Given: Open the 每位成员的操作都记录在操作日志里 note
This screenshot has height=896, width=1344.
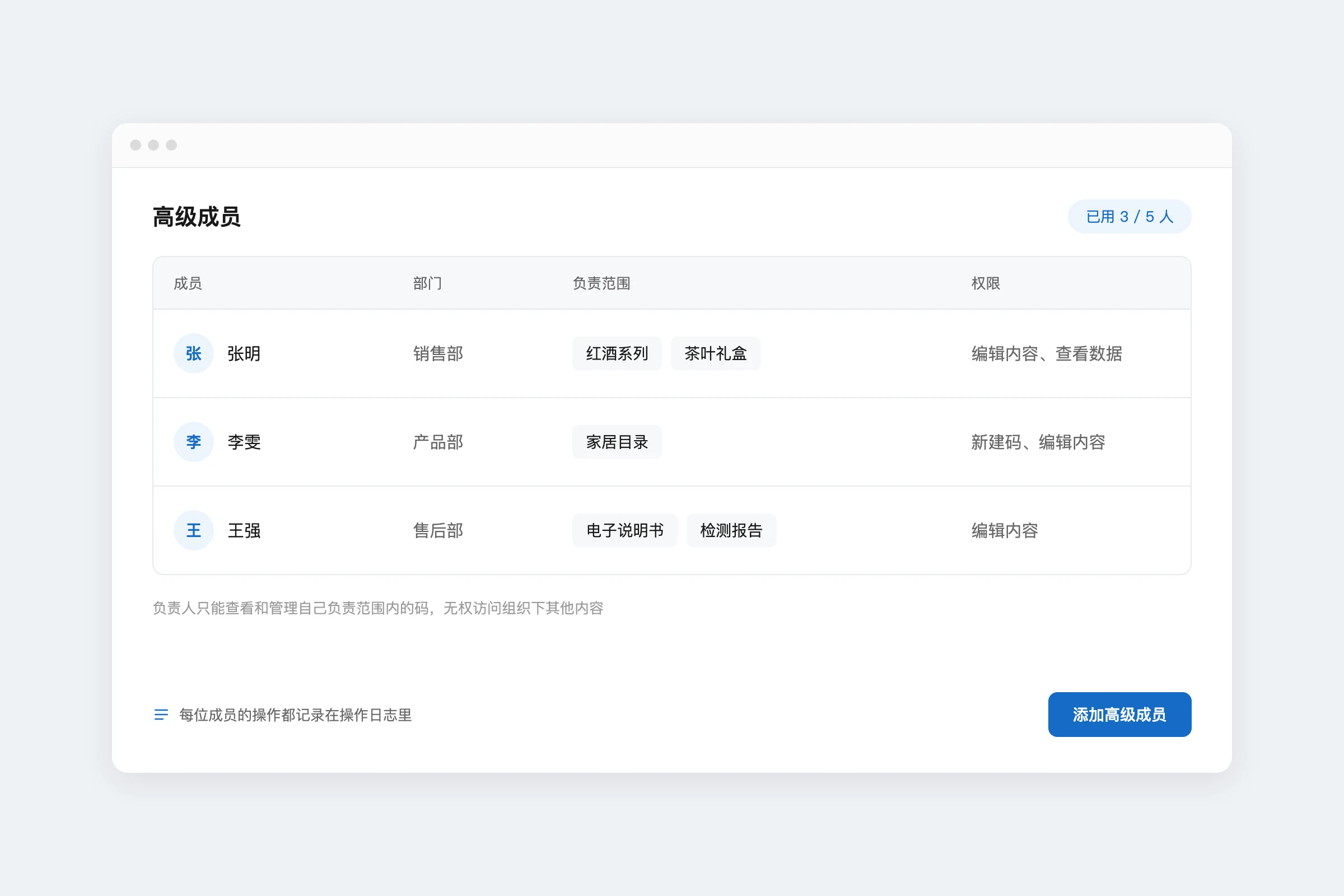Looking at the screenshot, I should (x=296, y=715).
